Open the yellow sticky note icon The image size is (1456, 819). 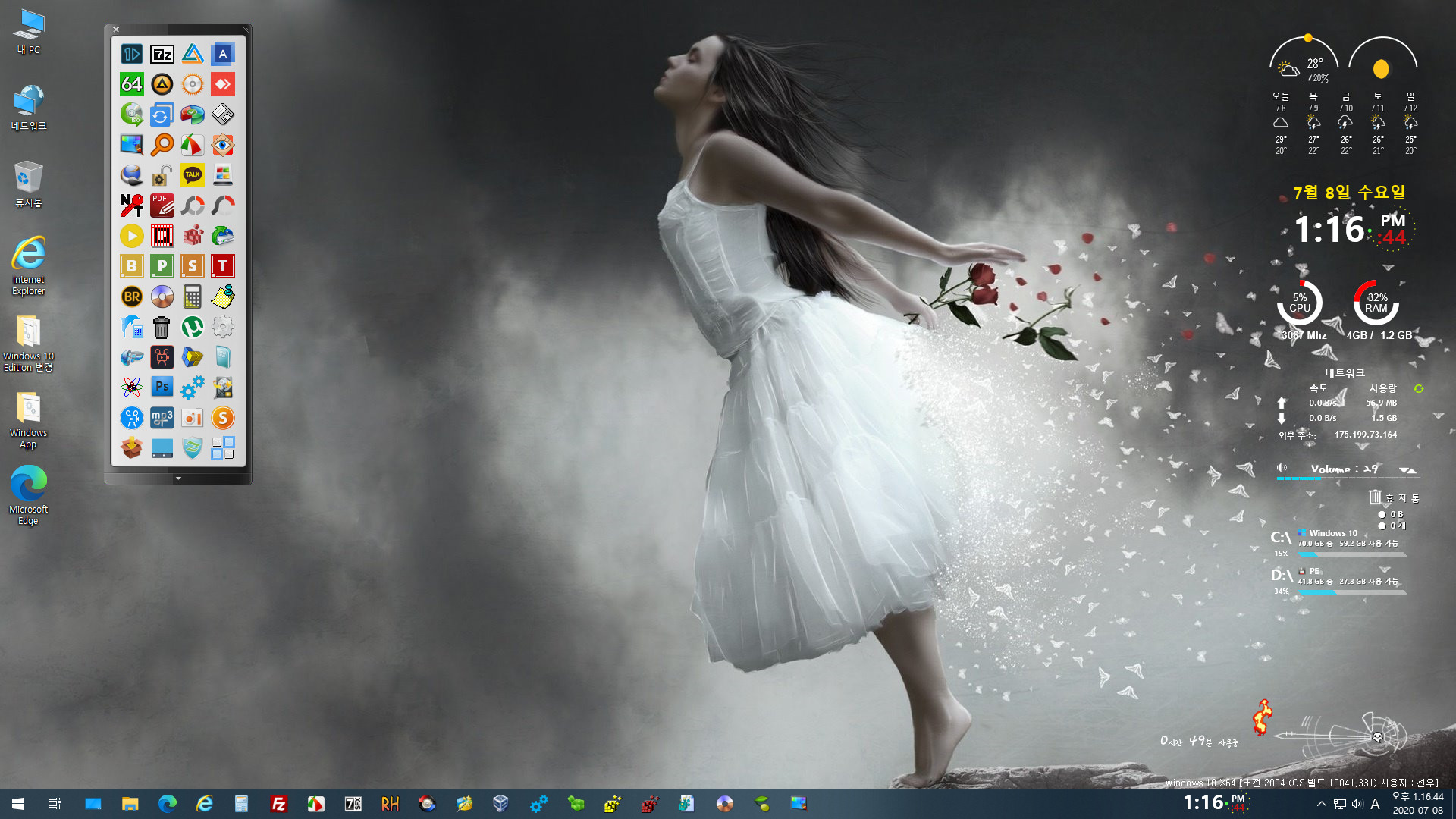[222, 297]
